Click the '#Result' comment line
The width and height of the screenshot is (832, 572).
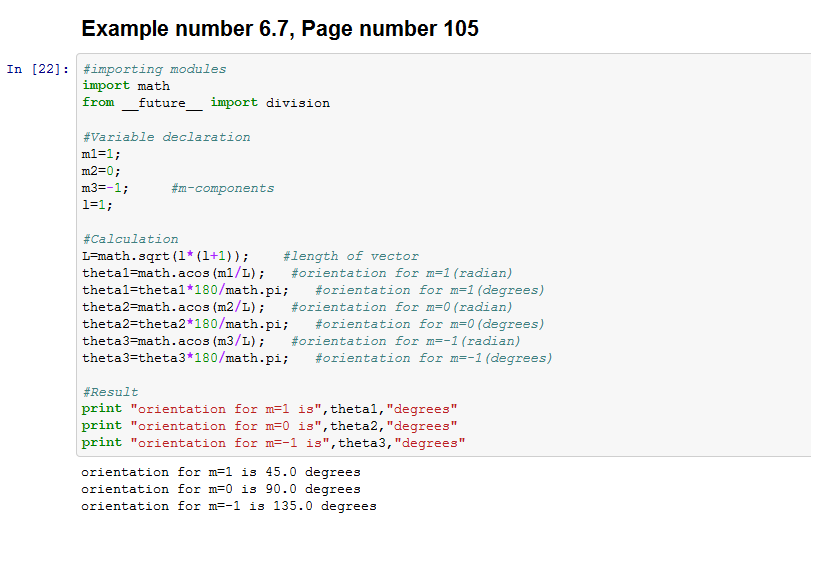(x=110, y=392)
